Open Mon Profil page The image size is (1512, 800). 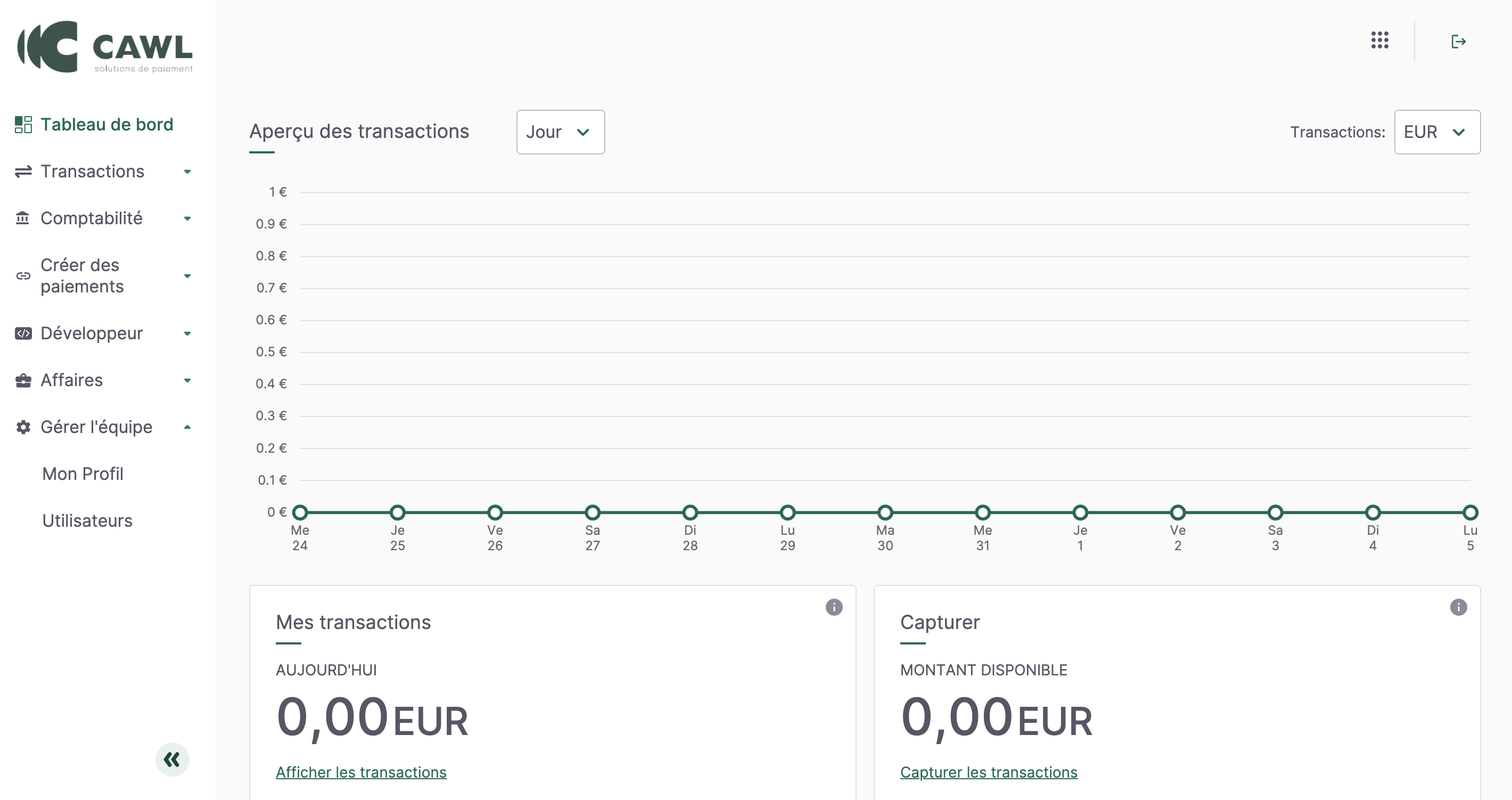[83, 474]
